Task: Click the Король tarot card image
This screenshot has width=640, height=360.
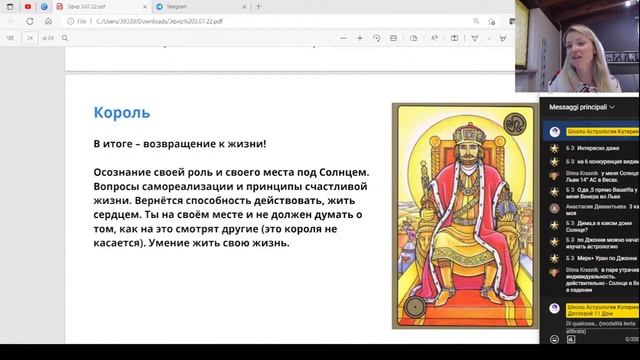Action: (465, 216)
